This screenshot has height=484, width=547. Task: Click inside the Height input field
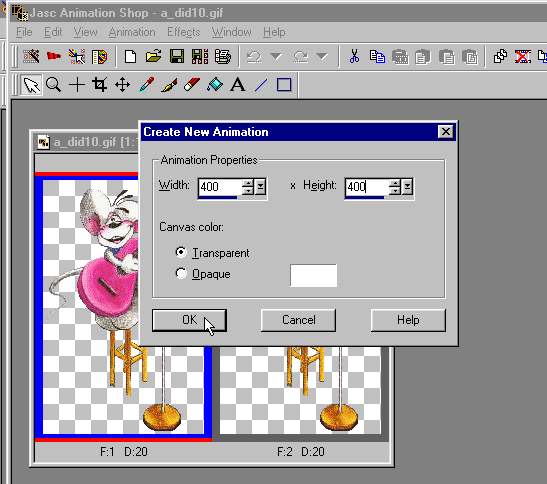[367, 187]
